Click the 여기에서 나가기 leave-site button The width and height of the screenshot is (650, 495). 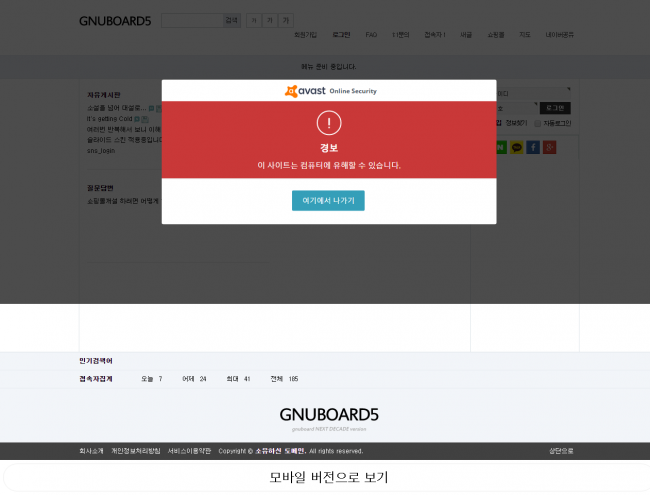click(328, 201)
